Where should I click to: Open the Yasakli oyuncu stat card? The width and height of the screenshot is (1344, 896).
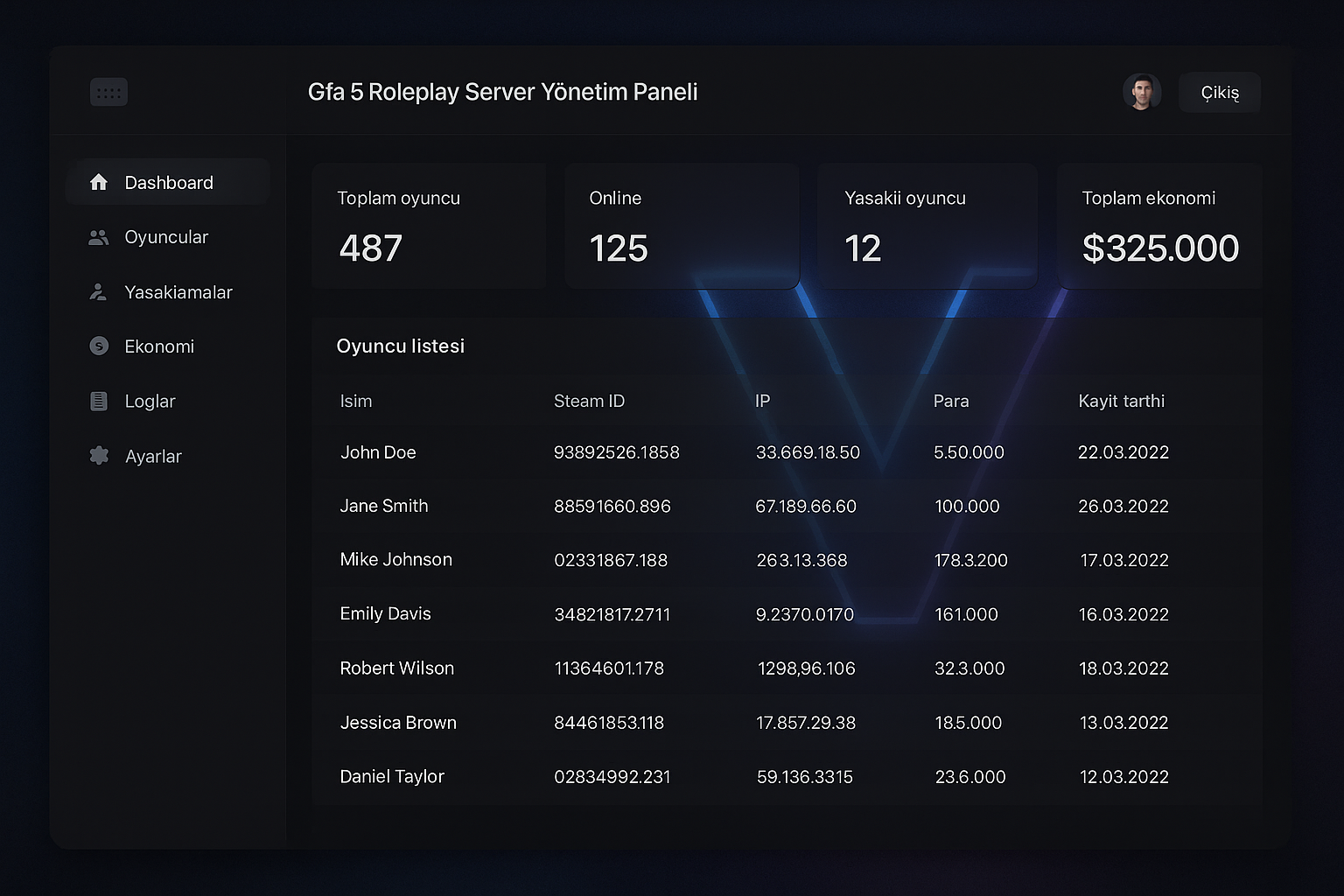point(927,226)
